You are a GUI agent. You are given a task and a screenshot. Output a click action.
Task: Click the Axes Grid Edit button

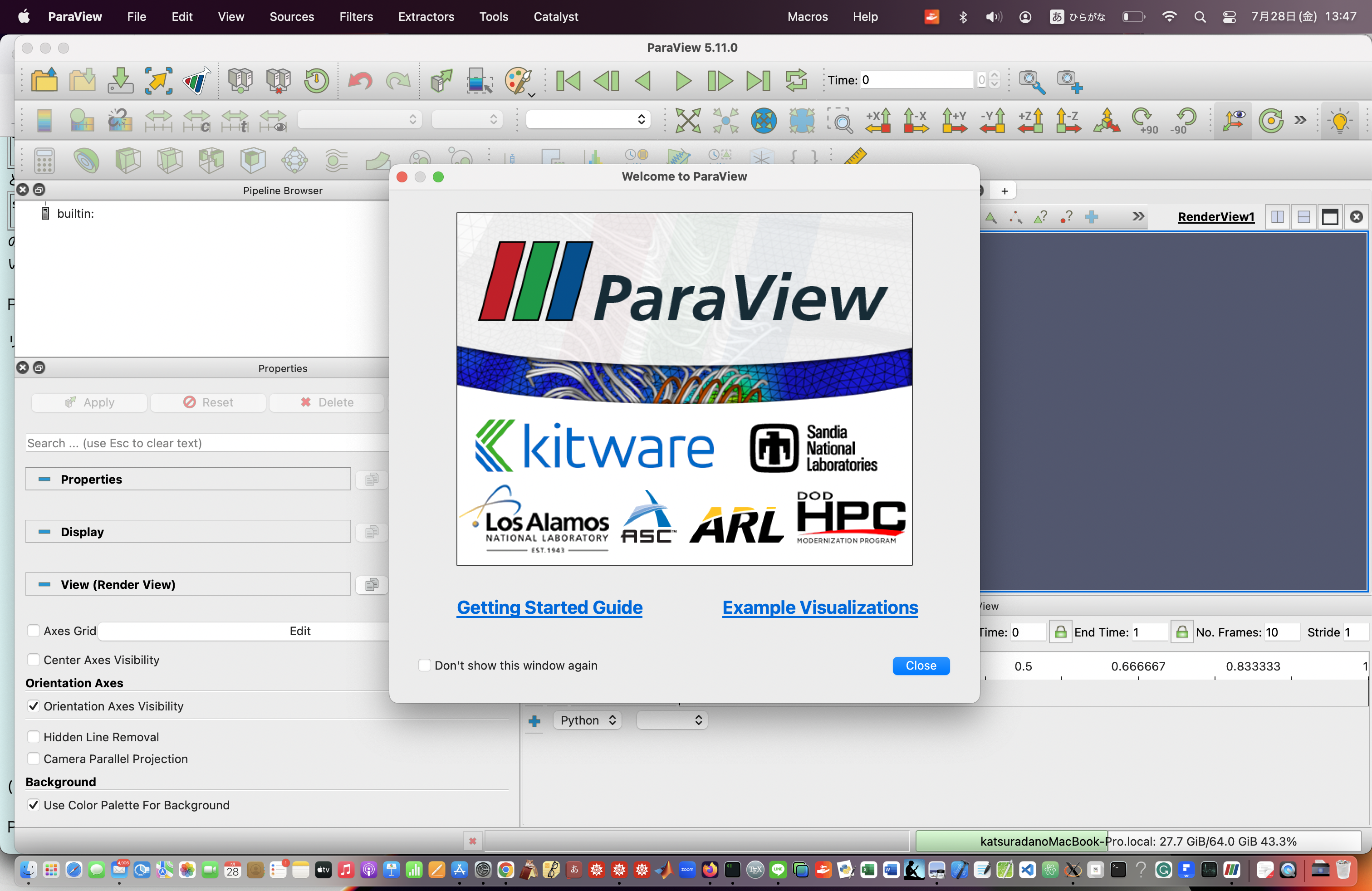click(x=300, y=631)
